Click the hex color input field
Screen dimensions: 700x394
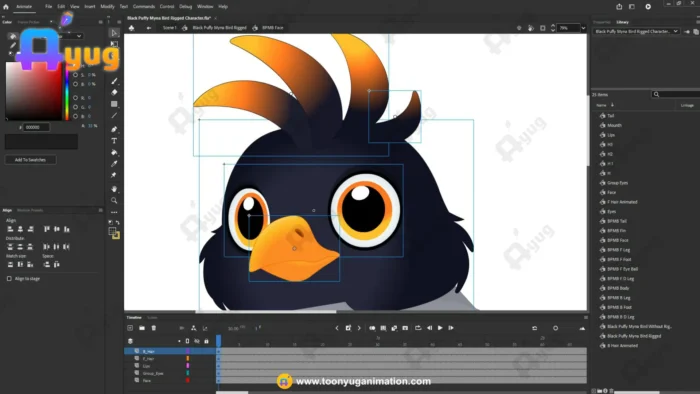[36, 128]
